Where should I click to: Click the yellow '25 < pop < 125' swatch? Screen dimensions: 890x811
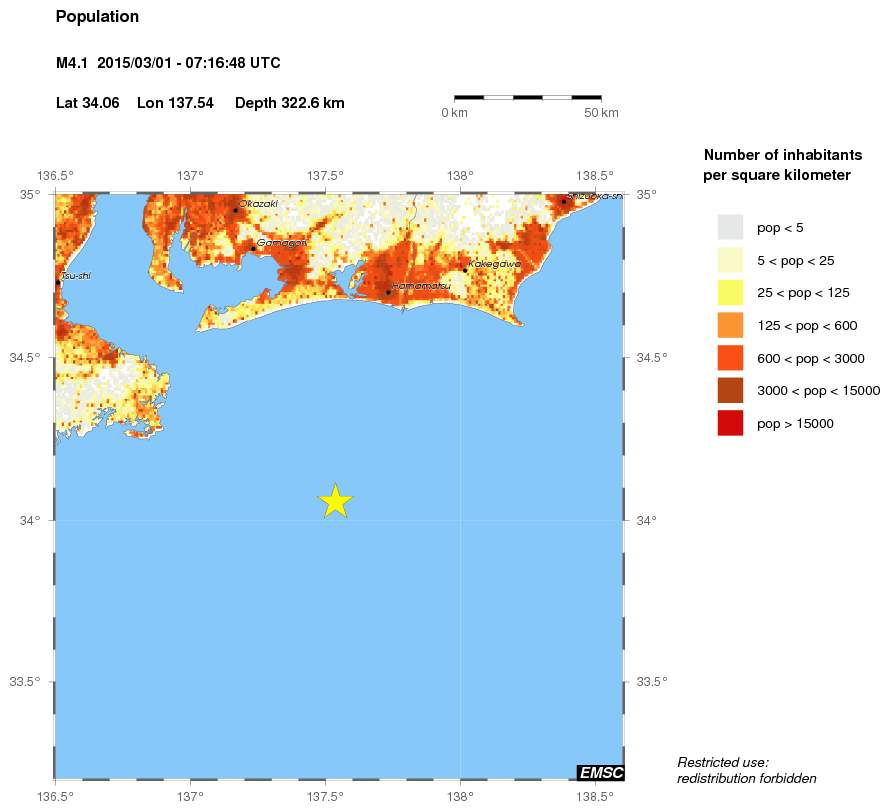point(730,292)
